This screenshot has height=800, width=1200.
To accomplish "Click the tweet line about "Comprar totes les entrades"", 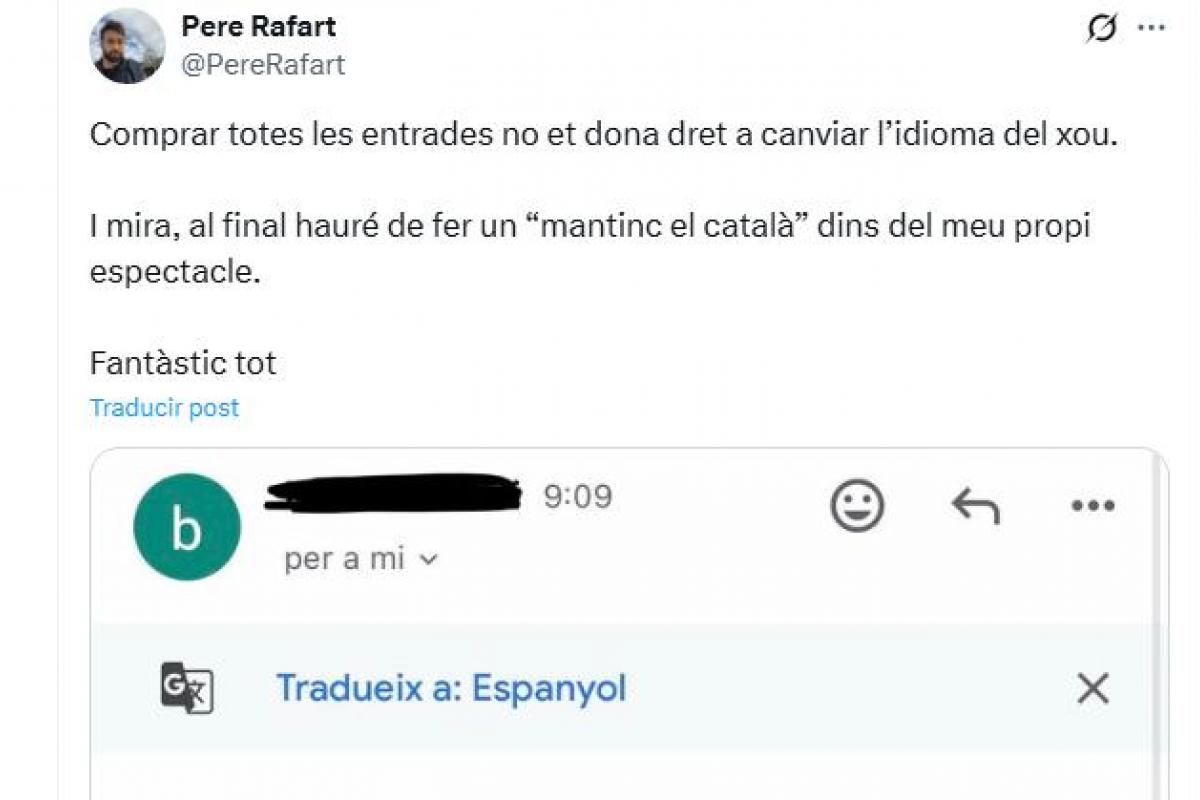I will coord(602,135).
